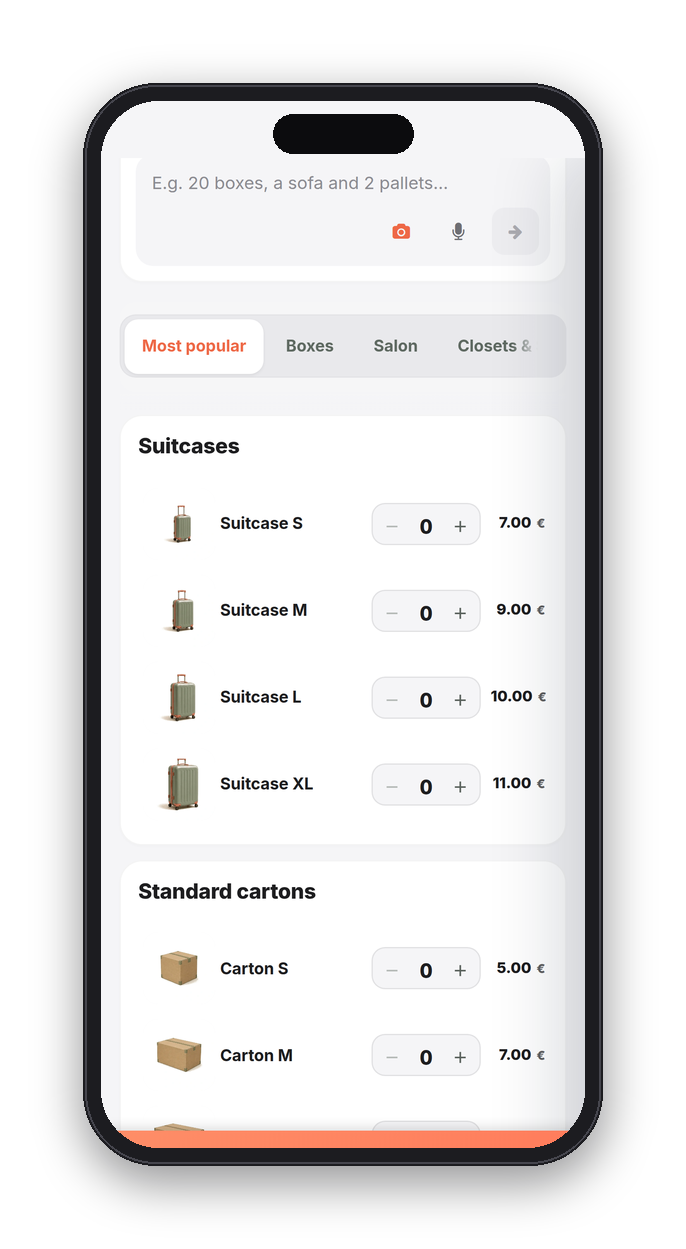Click the 11.00 € Suitcase XL price

tap(519, 784)
